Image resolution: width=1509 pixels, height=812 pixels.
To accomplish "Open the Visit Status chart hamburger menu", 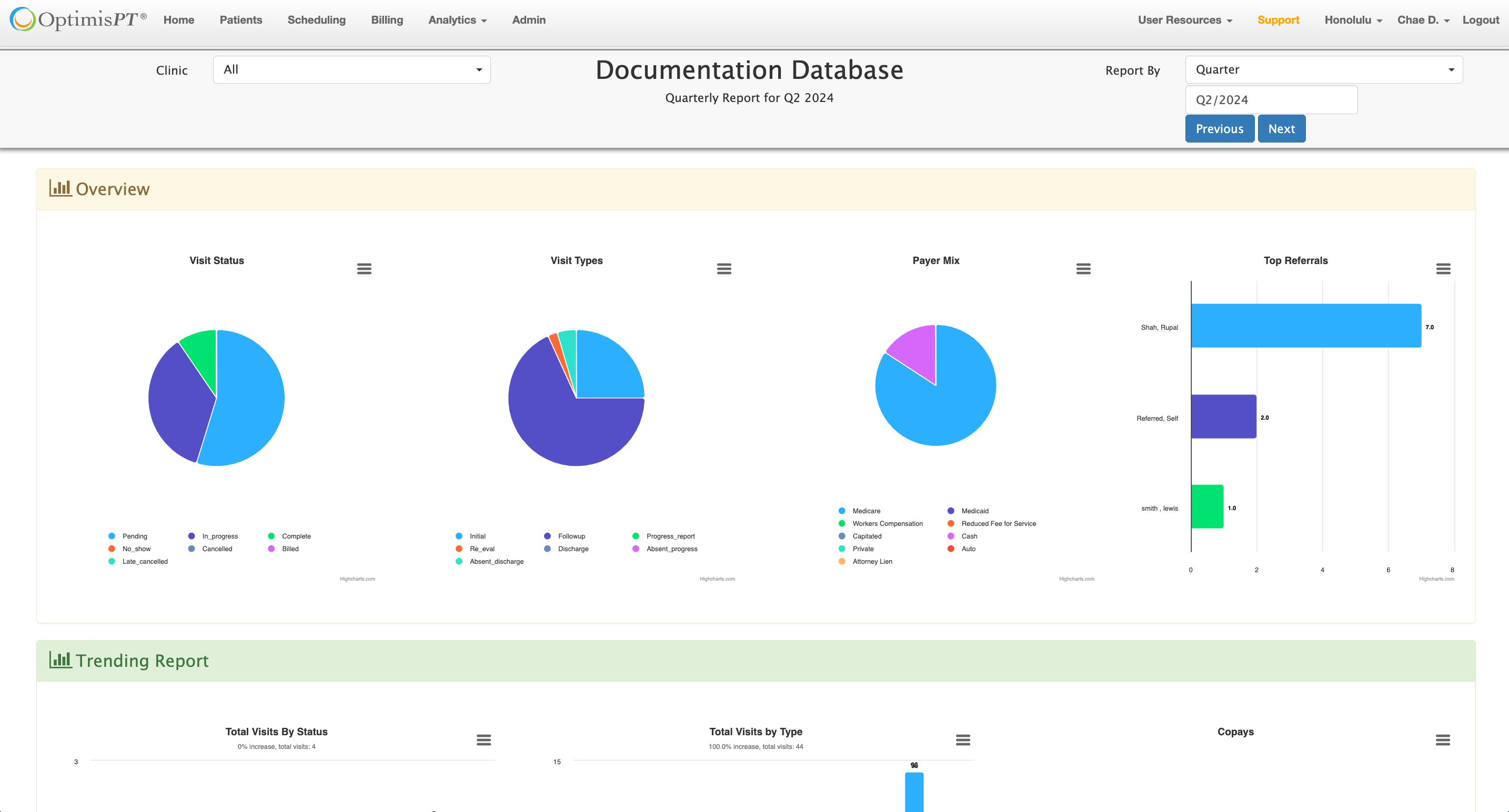I will 364,269.
